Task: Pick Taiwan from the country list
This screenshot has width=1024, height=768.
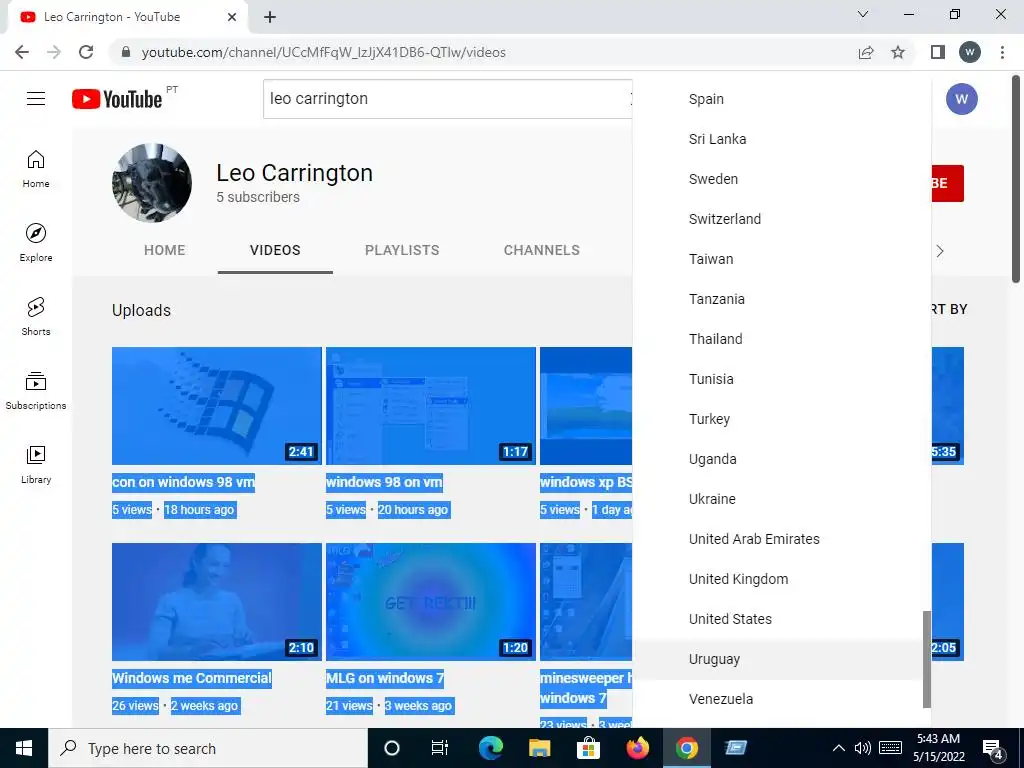Action: click(782, 259)
